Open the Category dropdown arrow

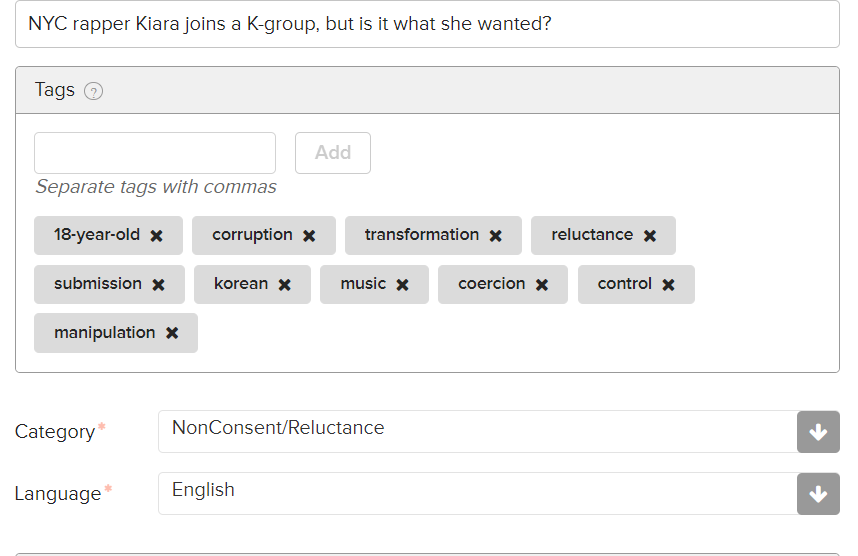[818, 432]
